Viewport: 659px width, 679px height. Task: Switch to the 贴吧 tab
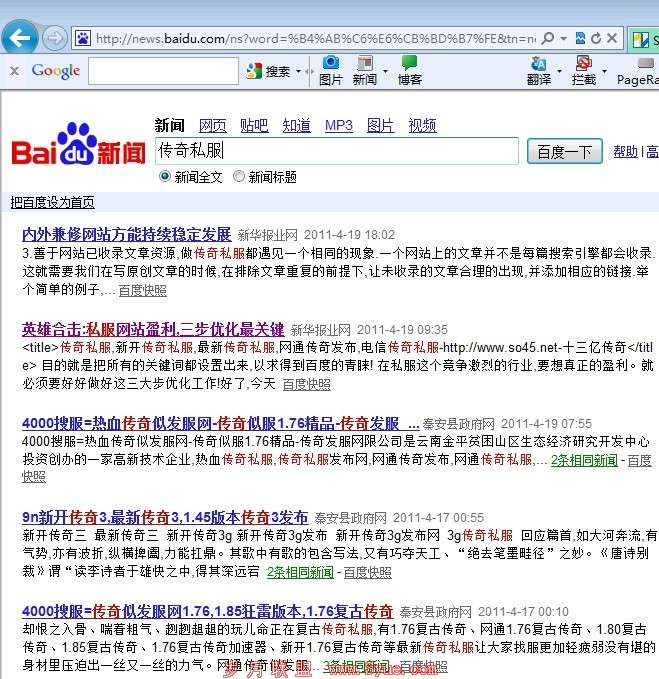point(254,126)
